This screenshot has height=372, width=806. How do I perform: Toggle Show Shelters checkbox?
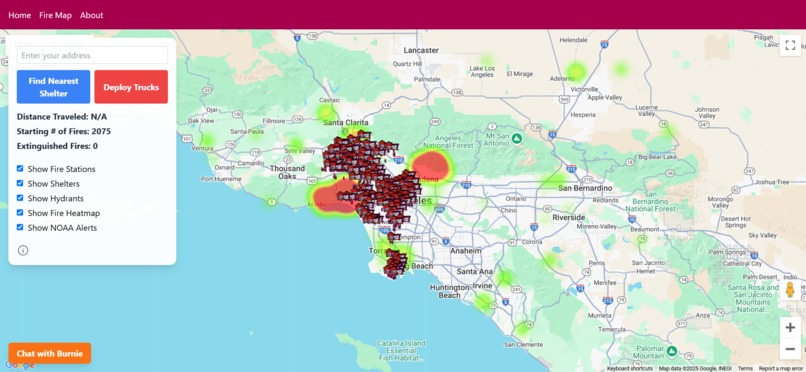[x=20, y=183]
